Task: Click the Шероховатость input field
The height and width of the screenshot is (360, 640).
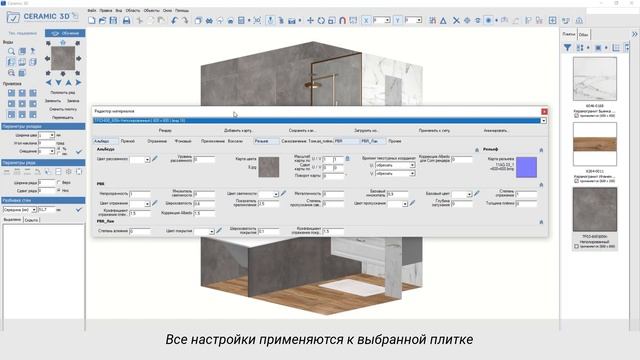Action: (x=204, y=203)
